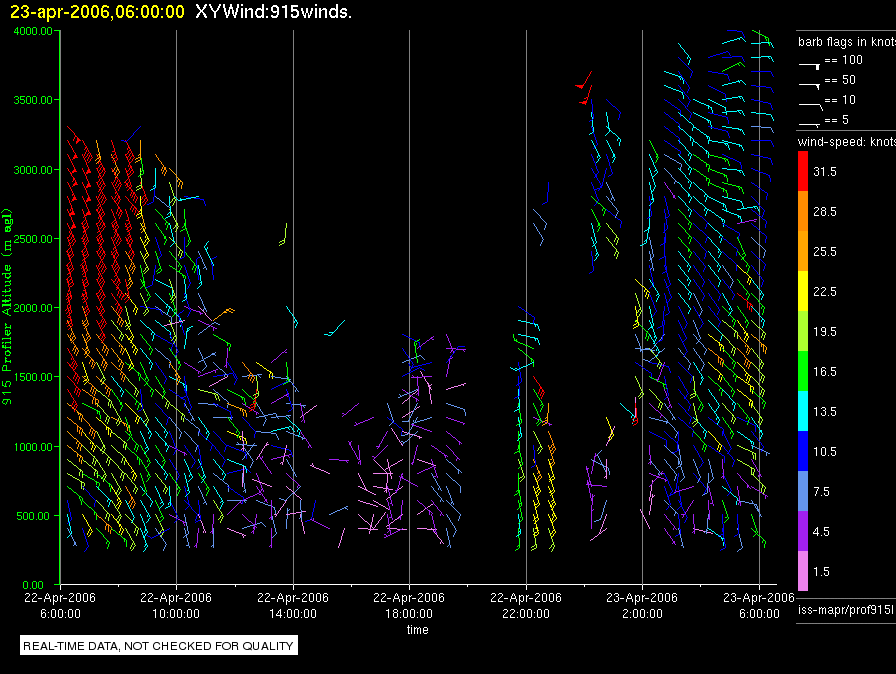Click the 10 knot barb flag symbol
The image size is (896, 674).
811,106
